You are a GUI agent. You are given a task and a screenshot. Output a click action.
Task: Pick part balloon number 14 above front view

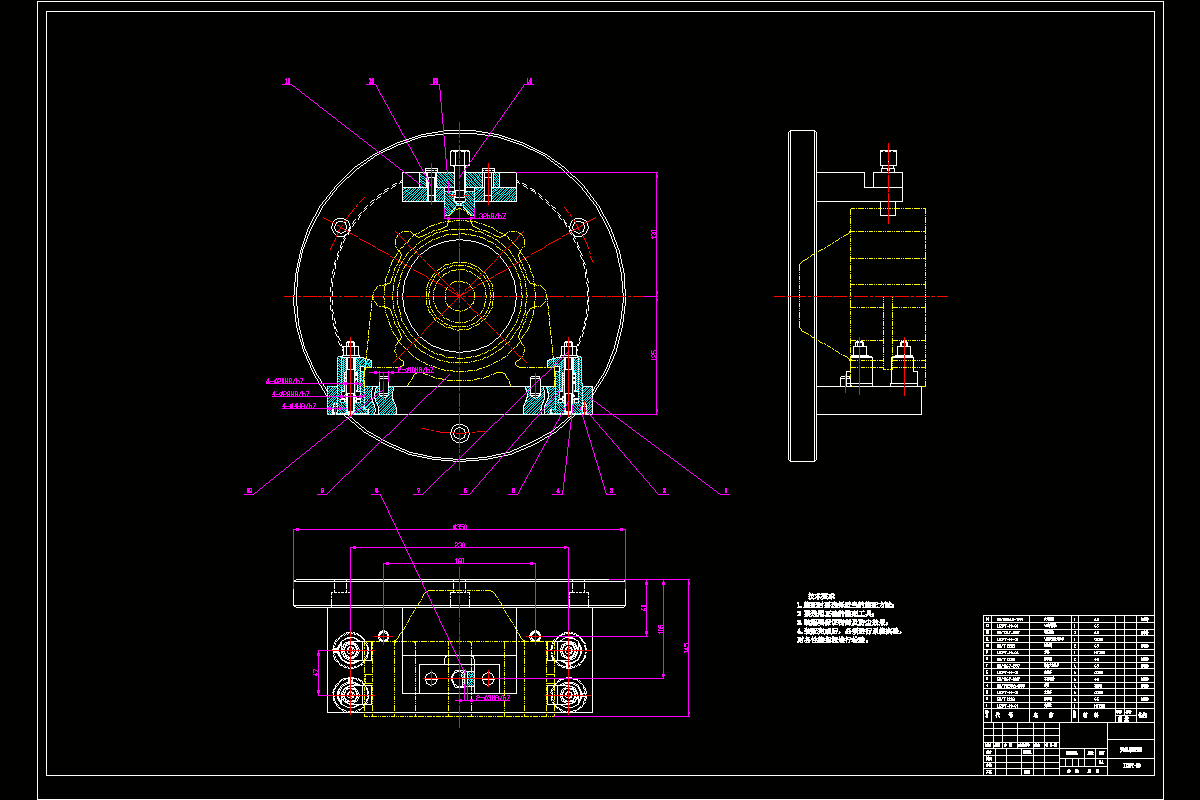pyautogui.click(x=529, y=81)
